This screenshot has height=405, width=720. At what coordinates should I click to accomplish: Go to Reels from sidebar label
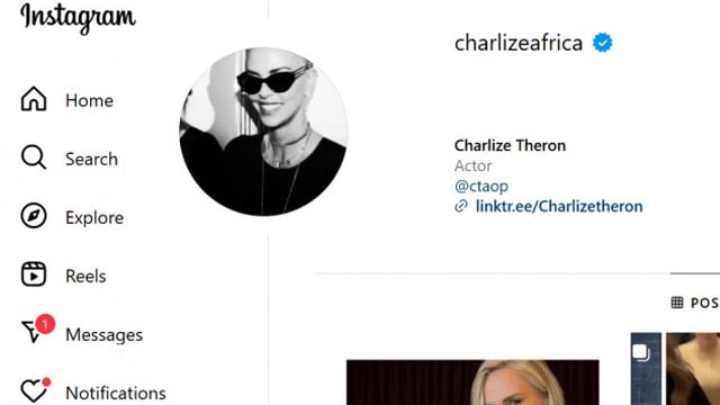coord(85,276)
